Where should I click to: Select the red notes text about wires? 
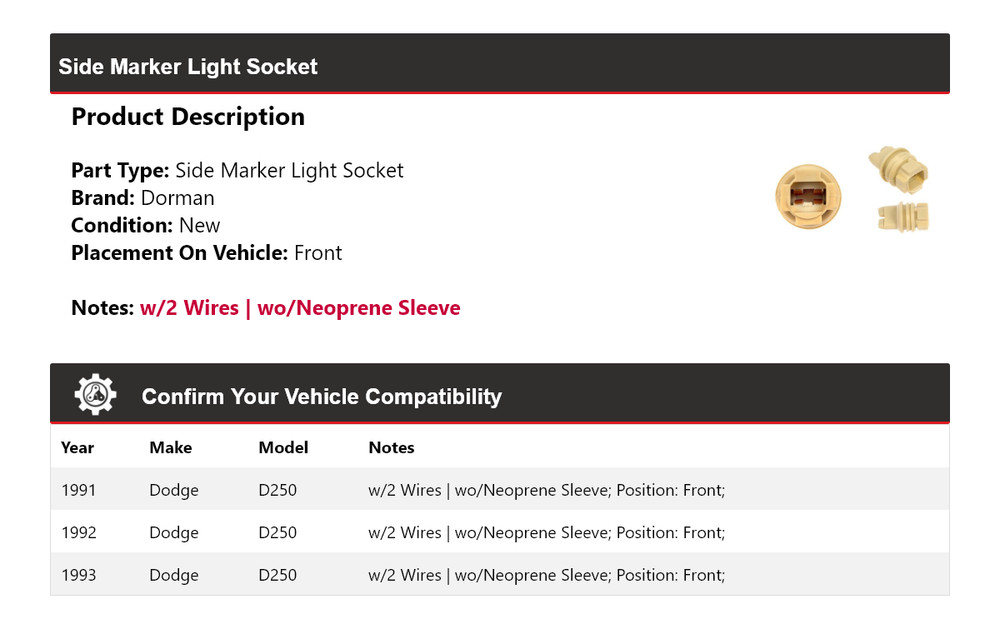pos(300,308)
